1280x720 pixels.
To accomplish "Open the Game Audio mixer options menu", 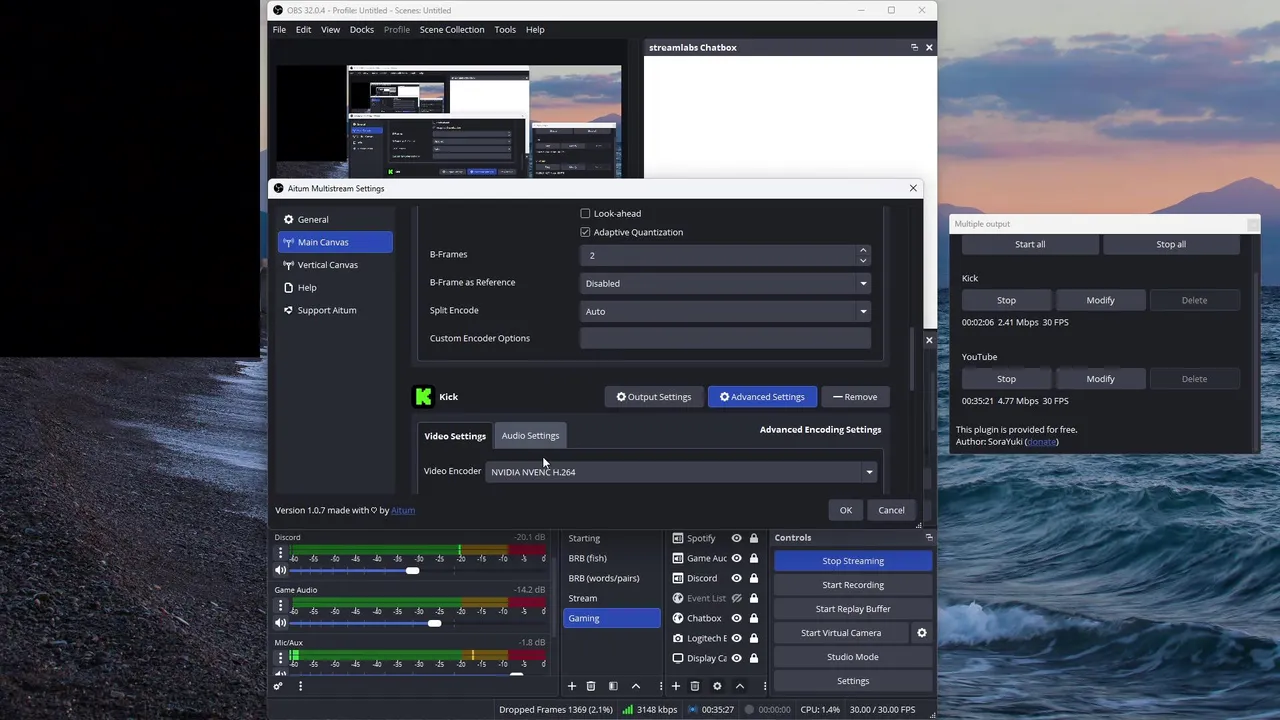I will pyautogui.click(x=280, y=606).
